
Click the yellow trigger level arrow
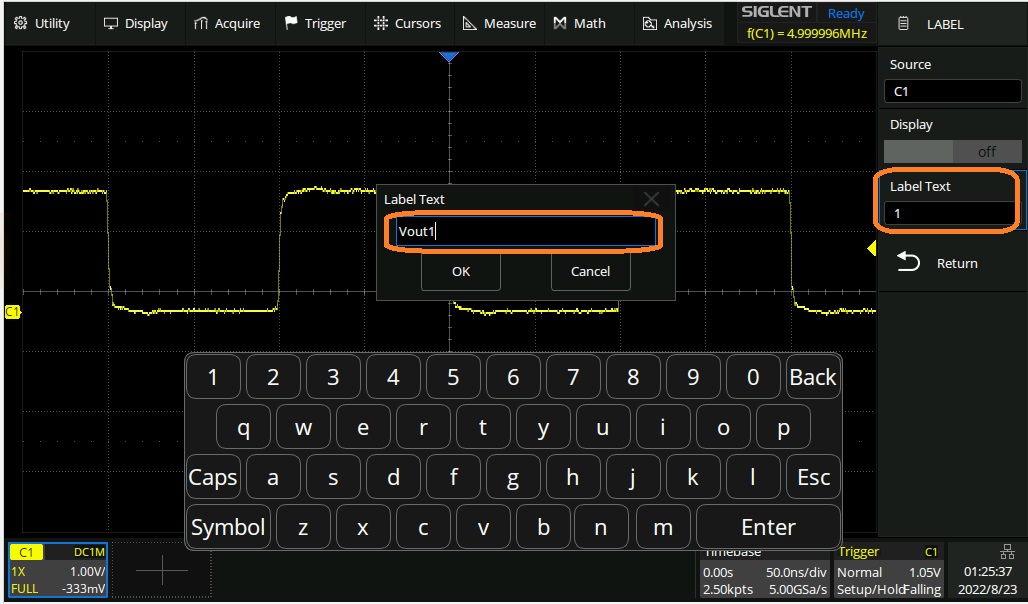871,249
